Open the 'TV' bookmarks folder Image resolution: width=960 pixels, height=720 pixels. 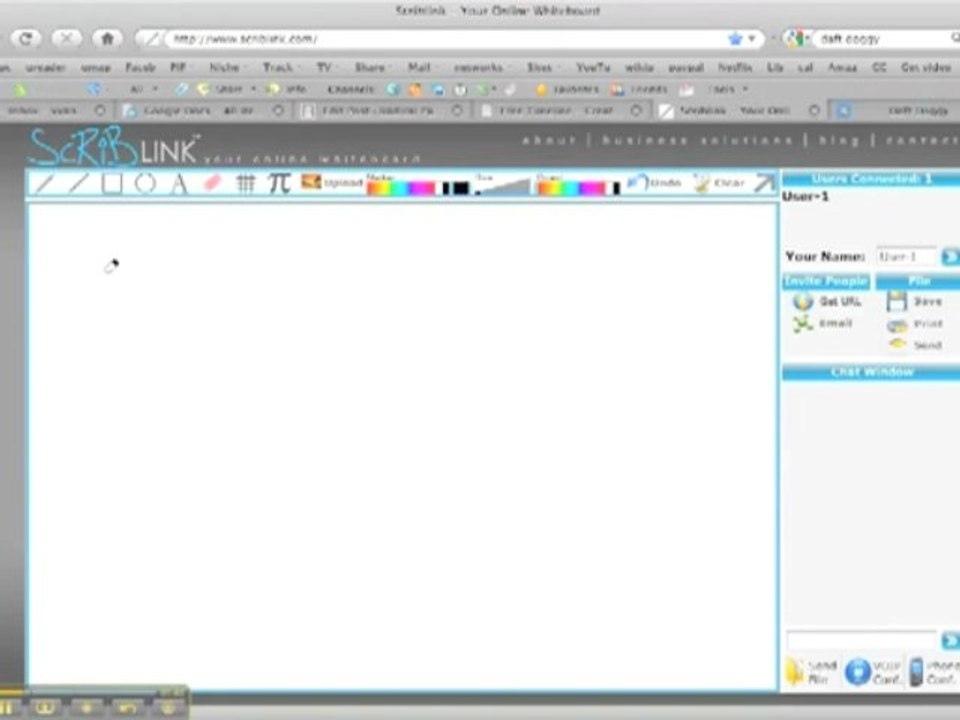[x=326, y=67]
